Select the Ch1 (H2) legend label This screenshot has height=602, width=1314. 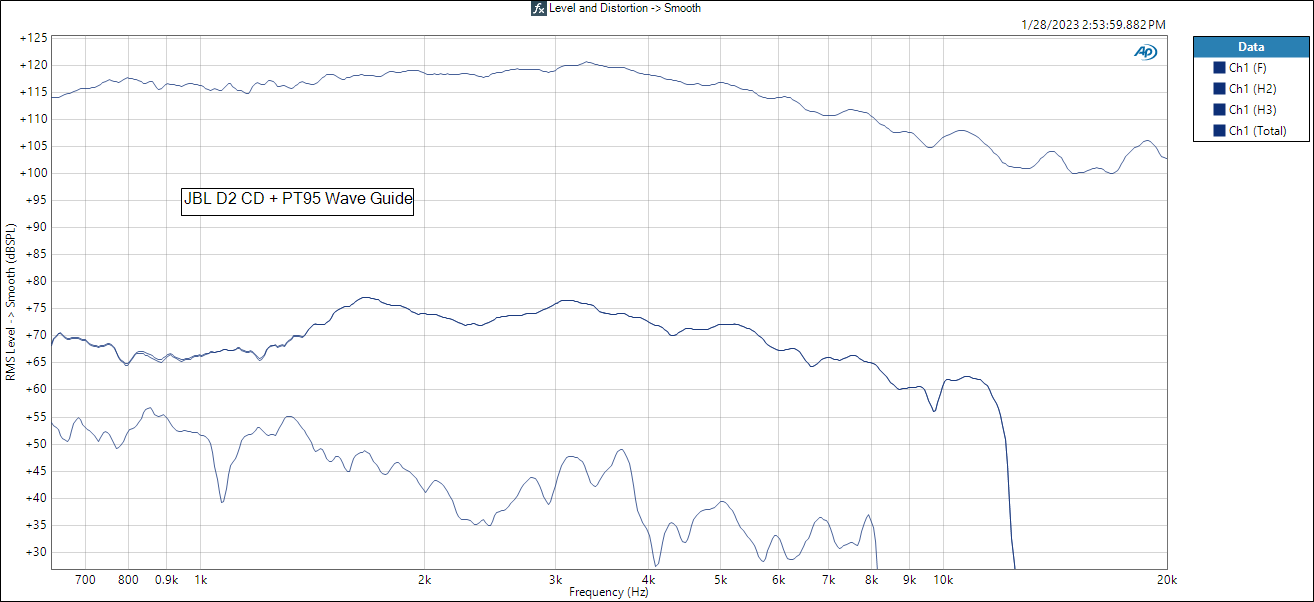point(1252,89)
